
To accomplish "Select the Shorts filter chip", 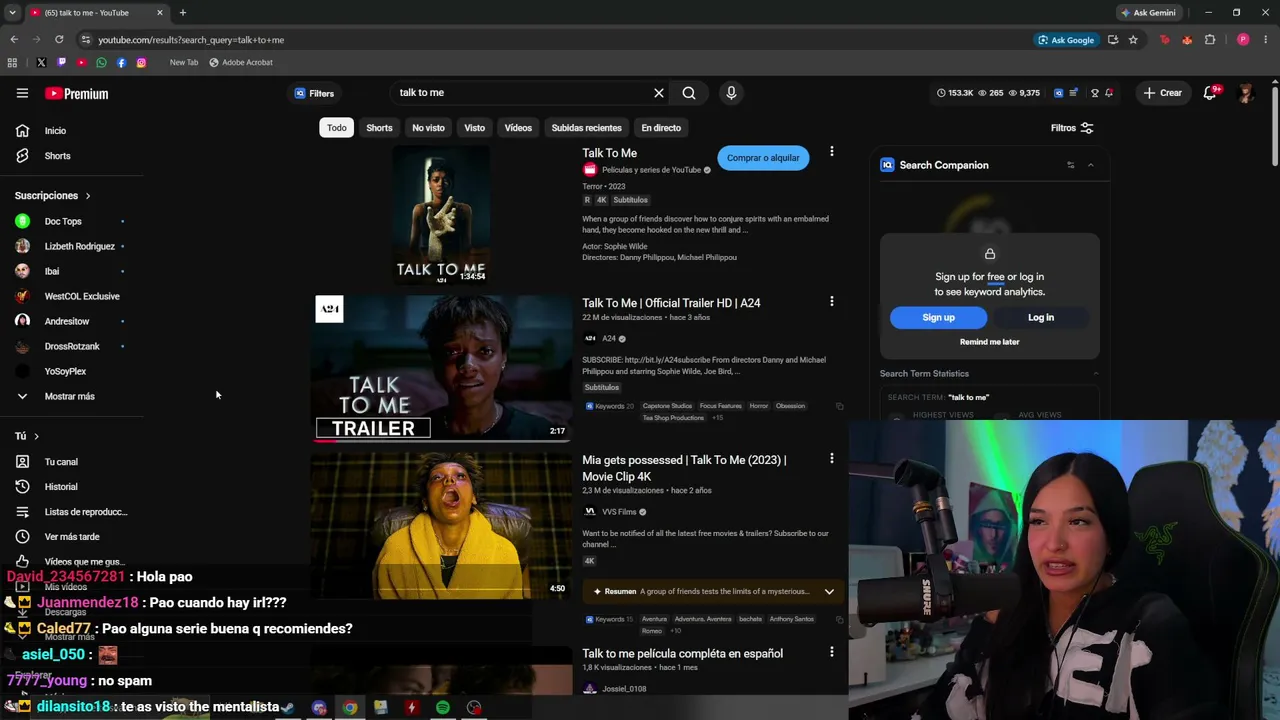I will [x=379, y=128].
